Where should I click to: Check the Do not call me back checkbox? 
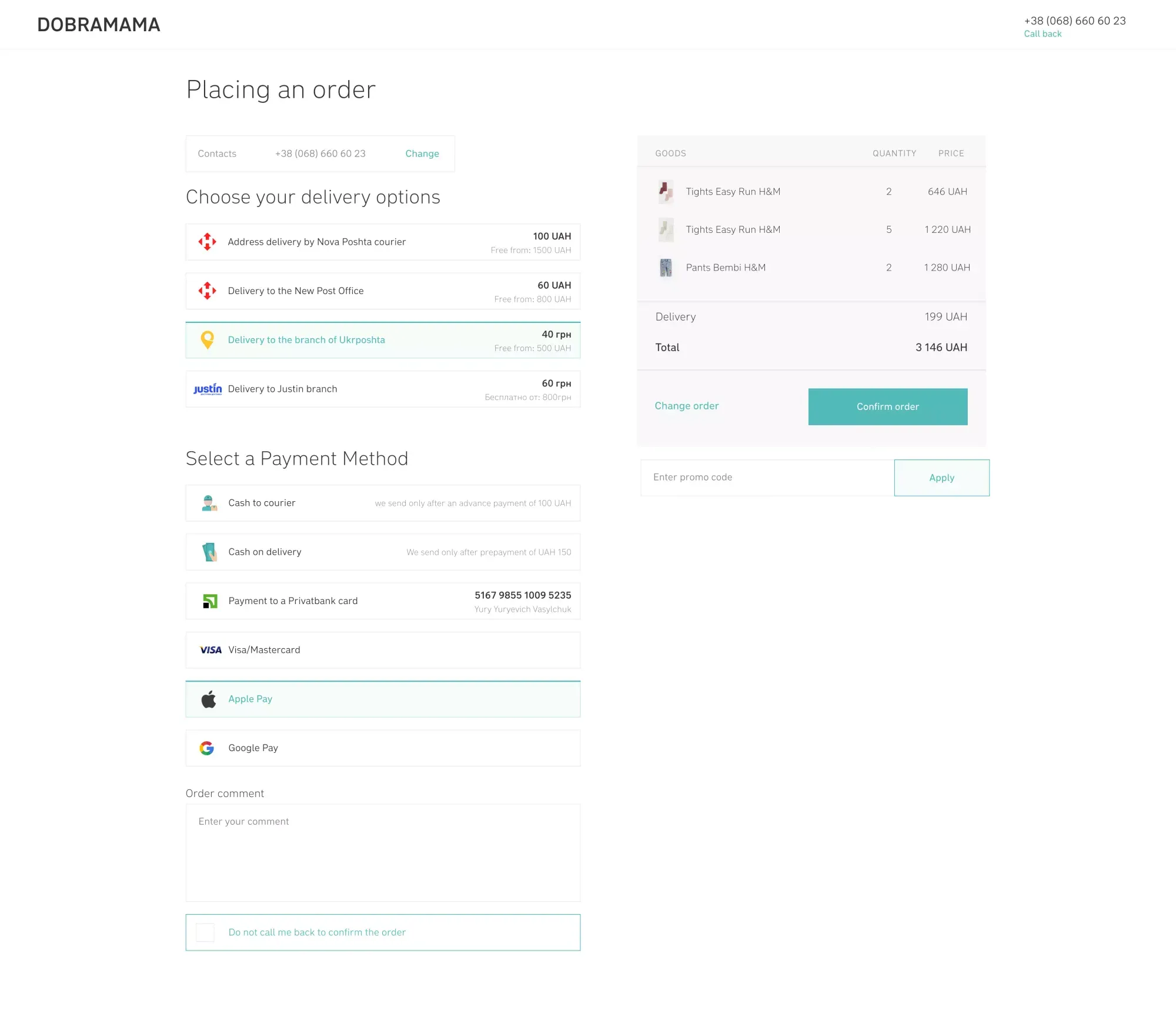point(205,932)
